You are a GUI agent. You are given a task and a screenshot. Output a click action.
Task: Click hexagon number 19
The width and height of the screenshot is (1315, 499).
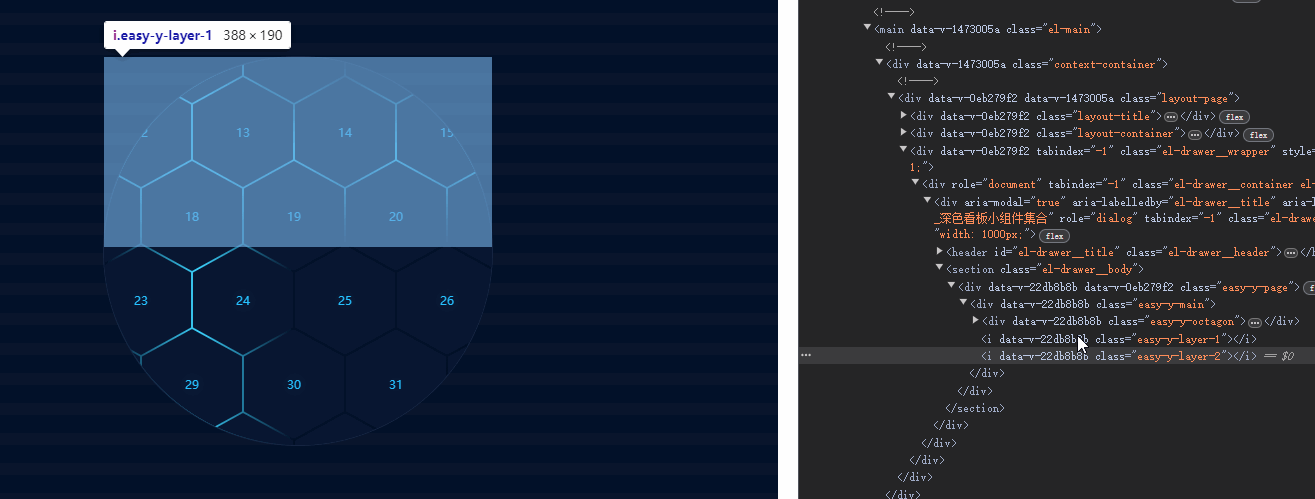coord(294,216)
